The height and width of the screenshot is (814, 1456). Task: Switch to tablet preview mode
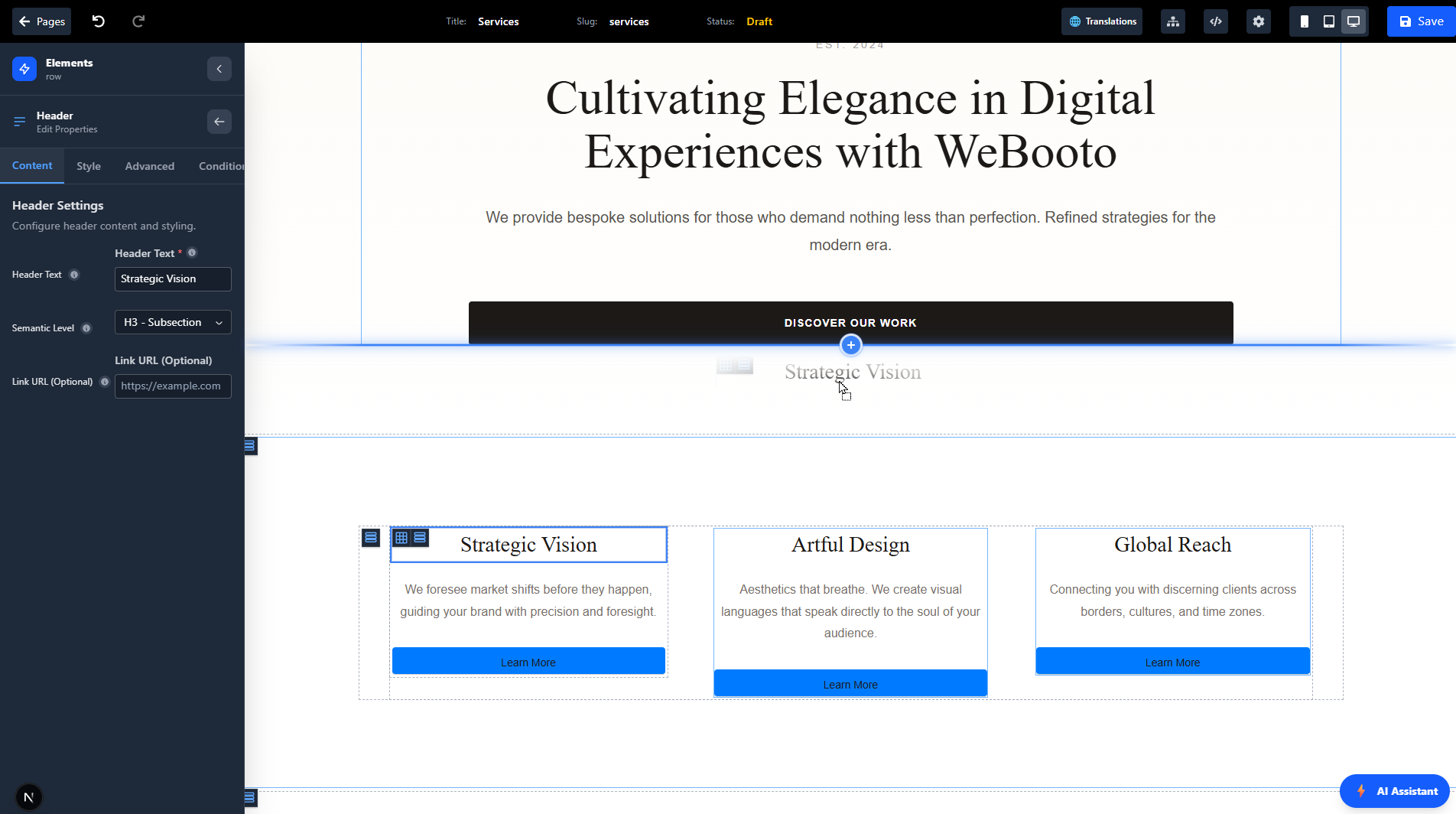(1328, 21)
